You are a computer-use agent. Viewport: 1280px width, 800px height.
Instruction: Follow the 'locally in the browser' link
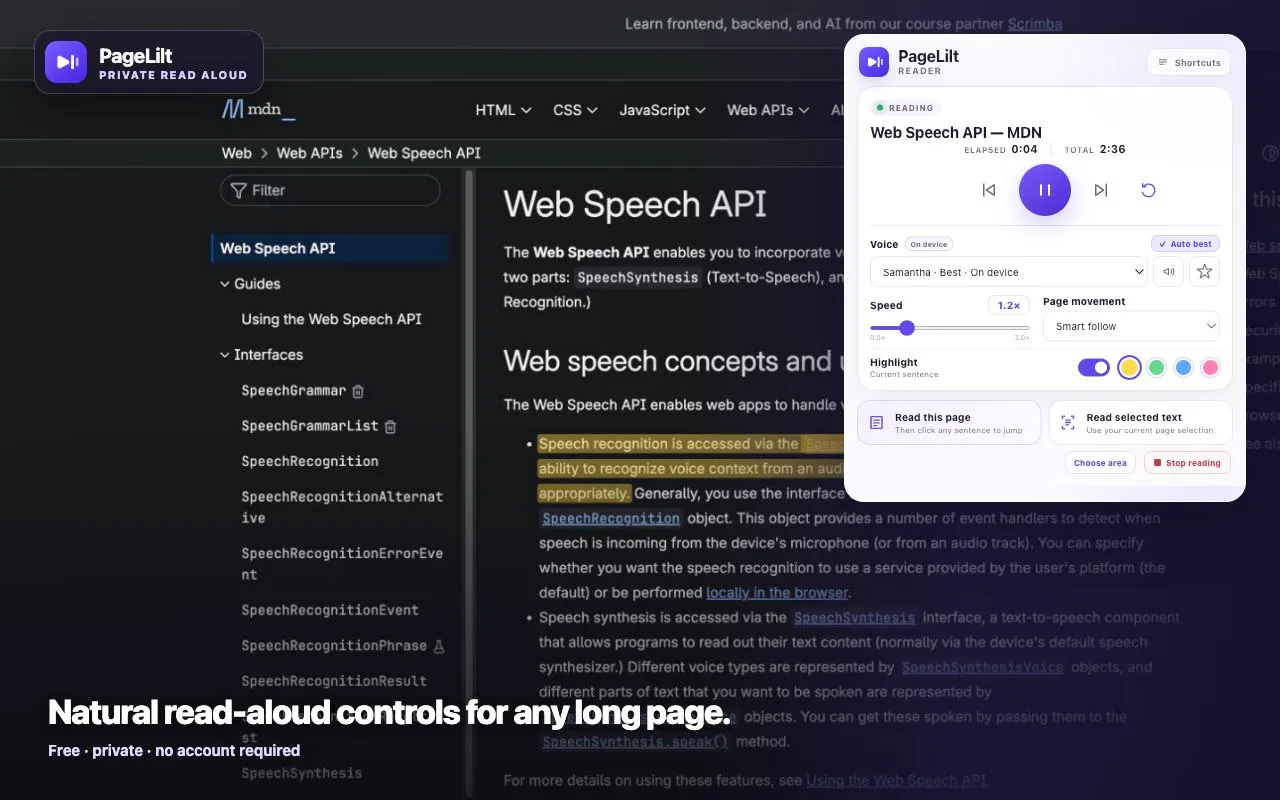click(778, 592)
